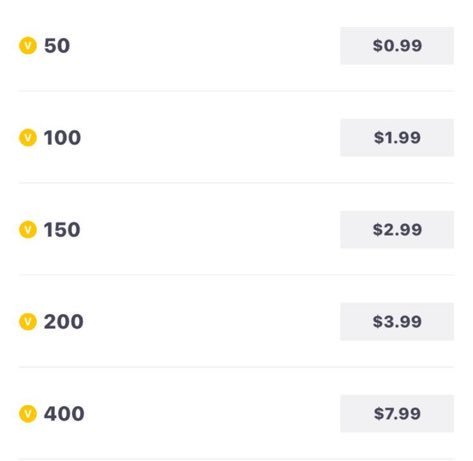
Task: Choose the $2.99 price button
Action: click(x=397, y=229)
